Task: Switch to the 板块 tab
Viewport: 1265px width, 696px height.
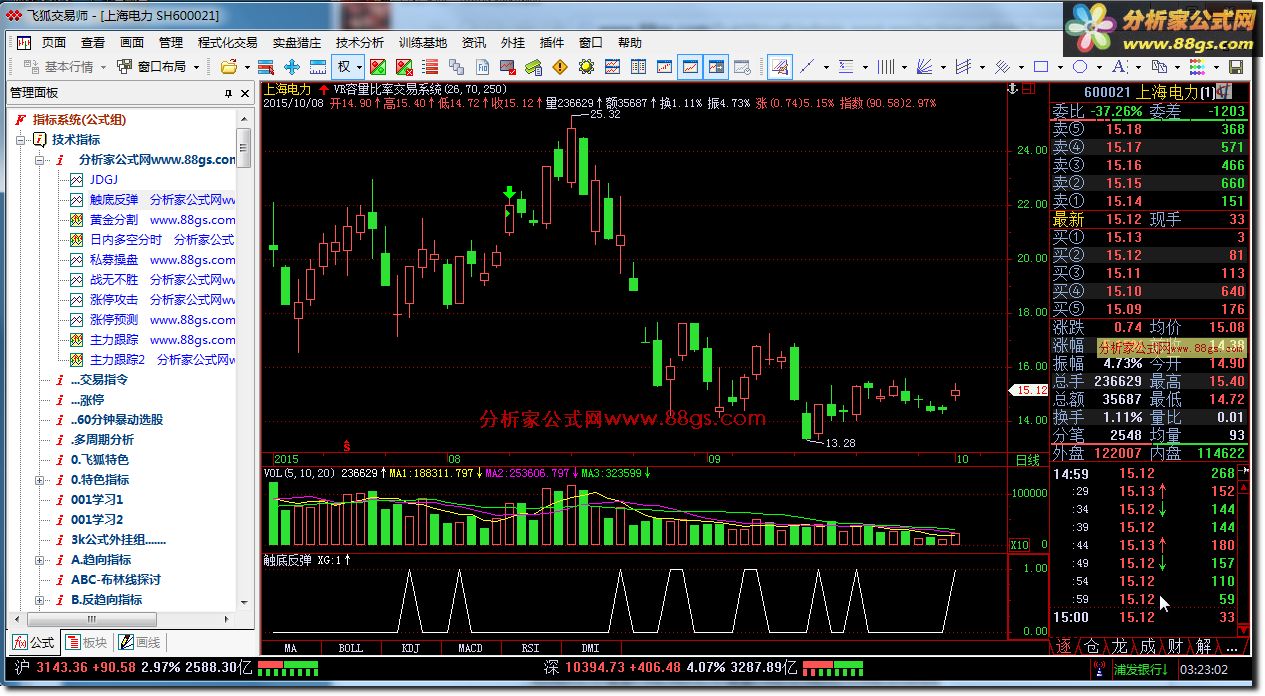Action: point(86,642)
